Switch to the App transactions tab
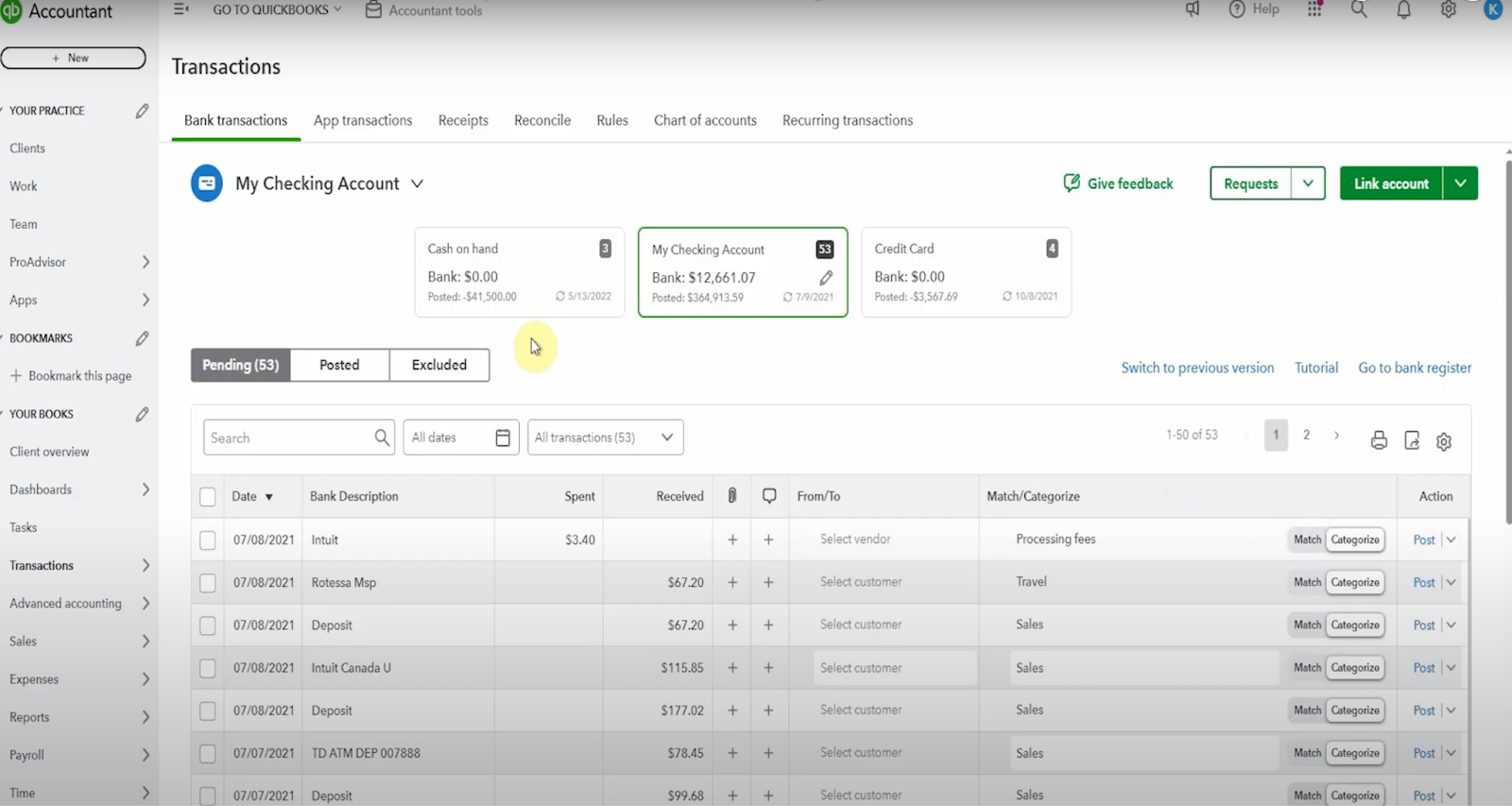Image resolution: width=1512 pixels, height=806 pixels. [363, 120]
